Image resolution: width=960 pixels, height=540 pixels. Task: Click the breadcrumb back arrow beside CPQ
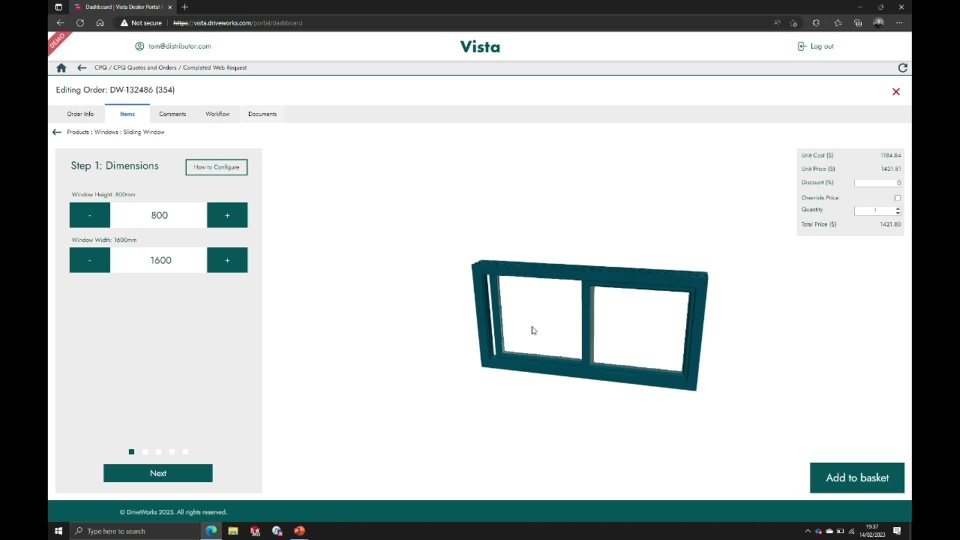click(82, 68)
